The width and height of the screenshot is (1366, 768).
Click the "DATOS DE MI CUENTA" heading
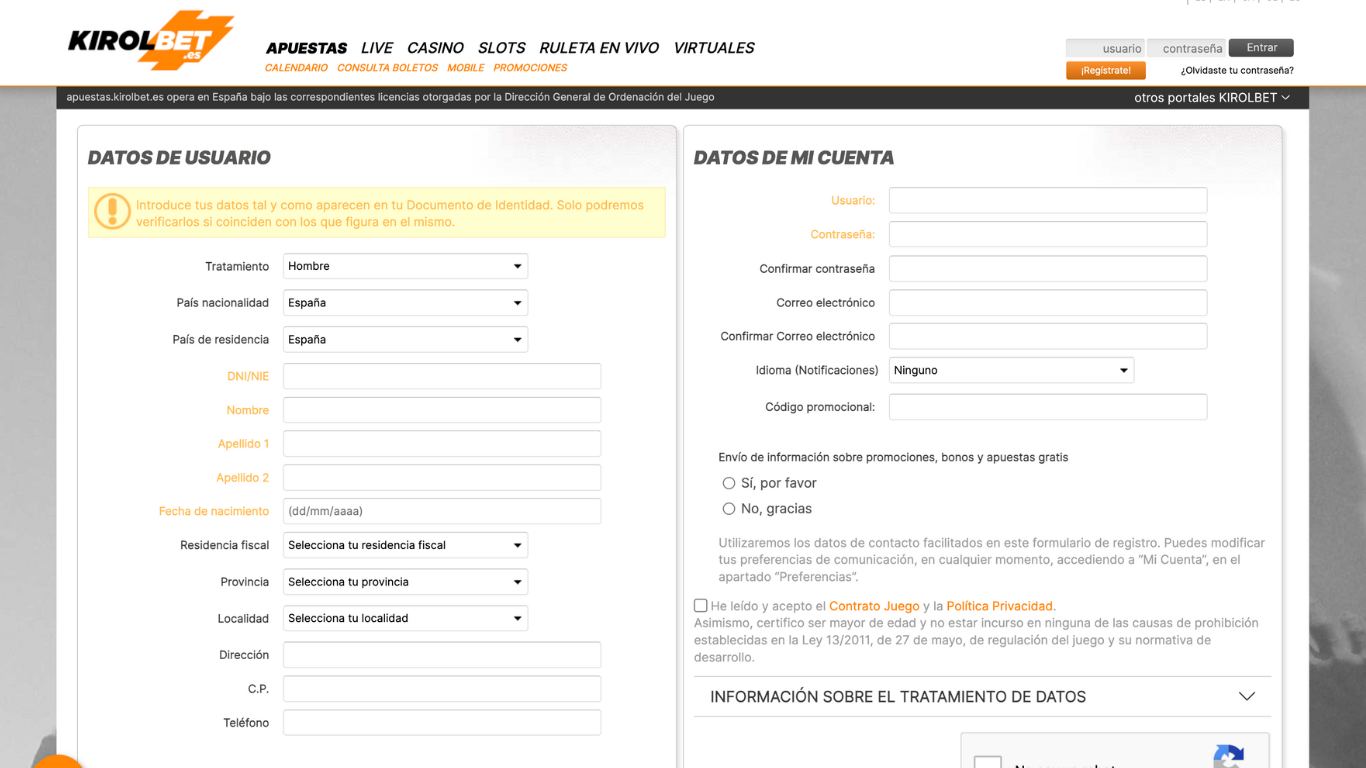[x=794, y=158]
